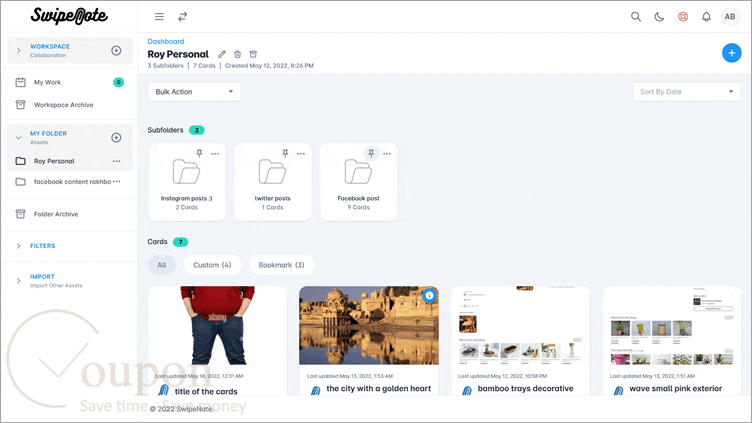Expand the Filters section
Viewport: 752px width, 423px height.
(x=42, y=246)
